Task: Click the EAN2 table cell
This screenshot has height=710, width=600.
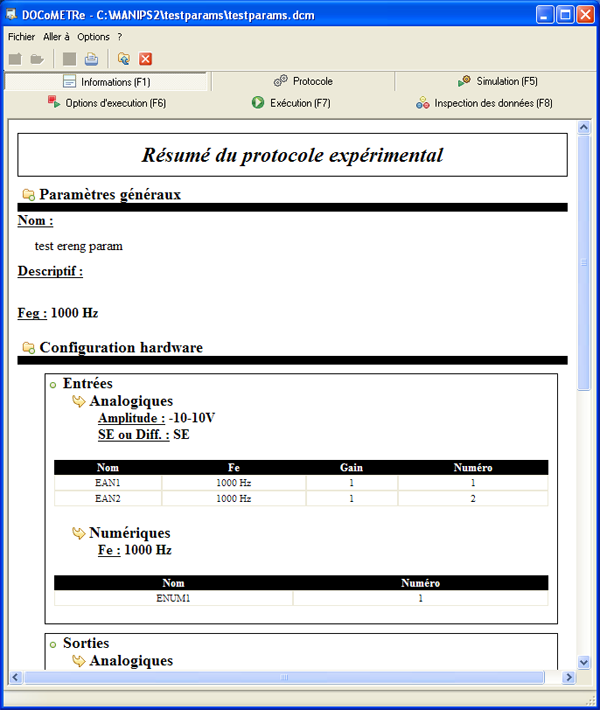Action: (x=107, y=499)
